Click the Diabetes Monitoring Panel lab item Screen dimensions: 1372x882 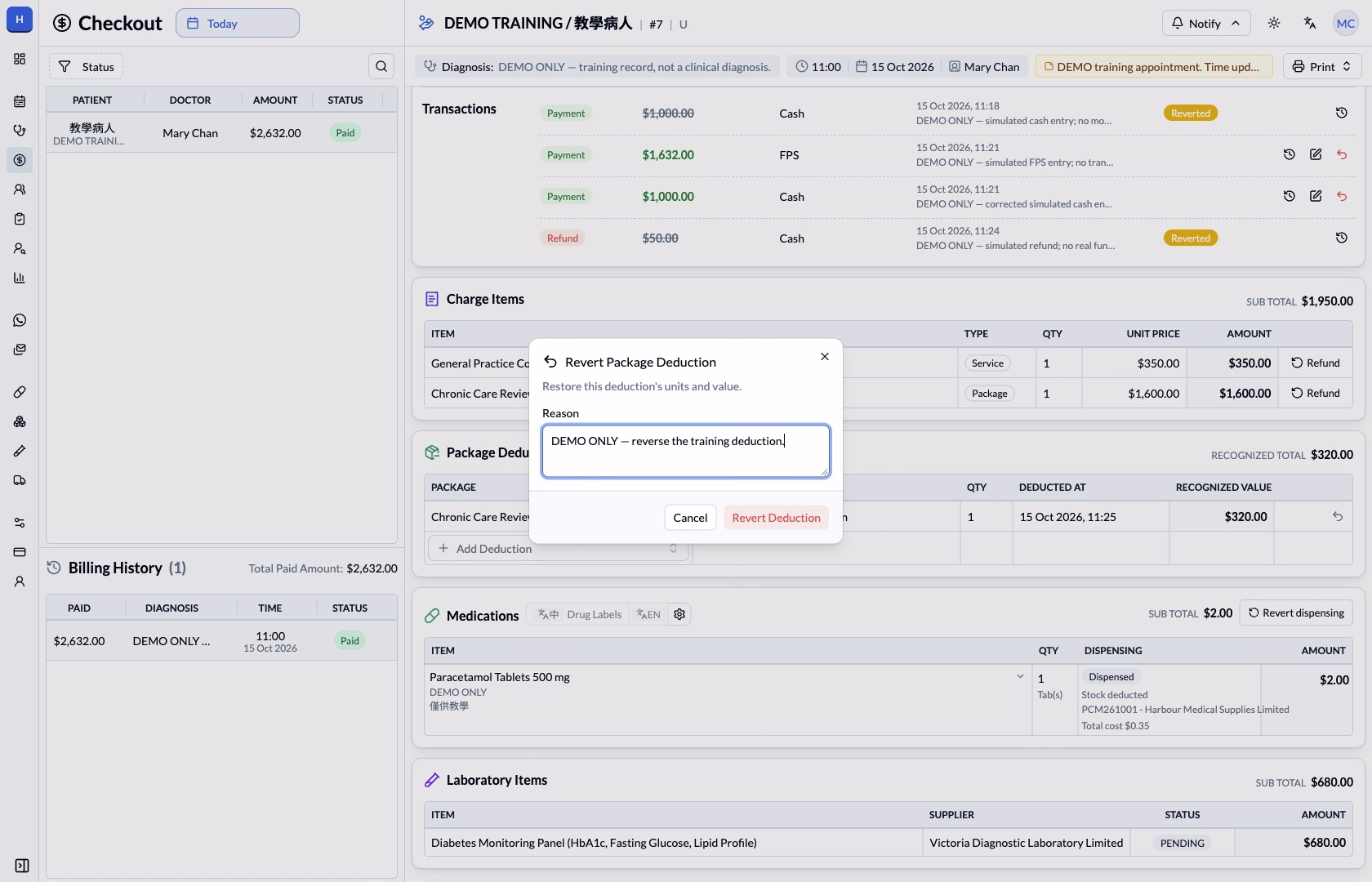coord(594,842)
